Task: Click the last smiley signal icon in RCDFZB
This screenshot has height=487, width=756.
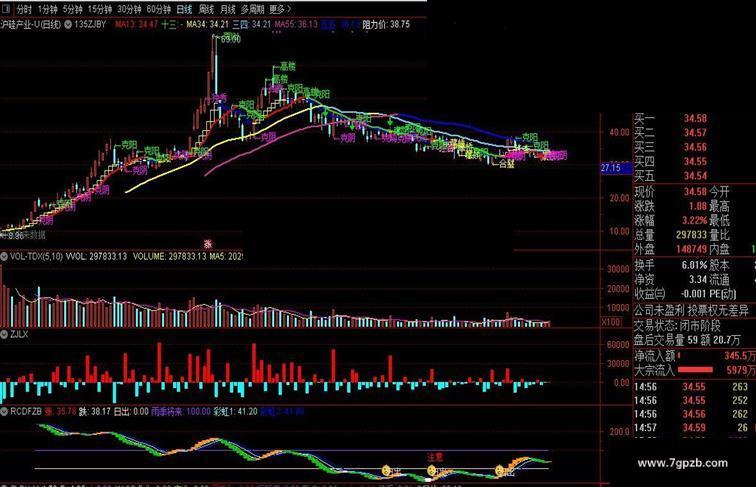Action: click(x=500, y=470)
